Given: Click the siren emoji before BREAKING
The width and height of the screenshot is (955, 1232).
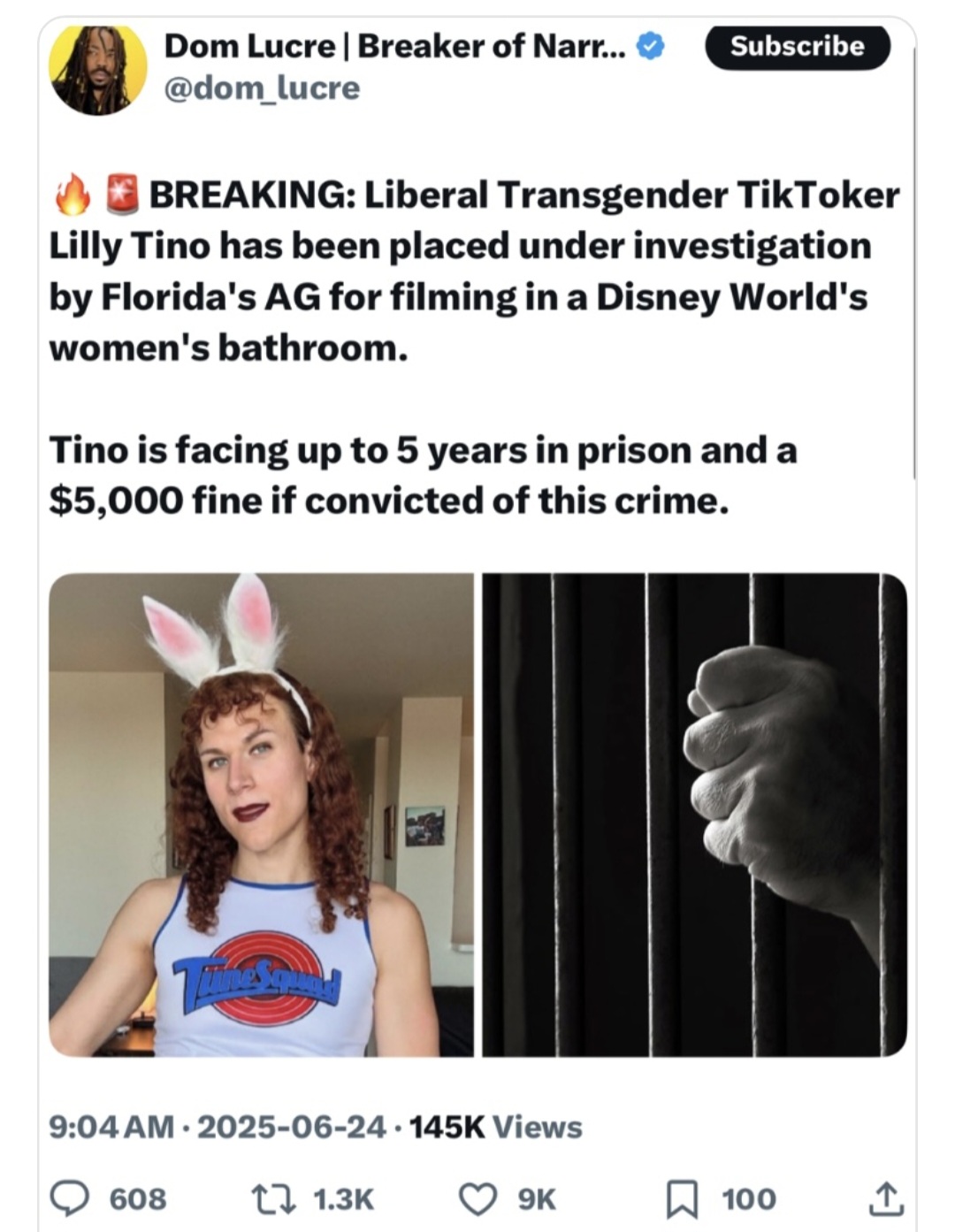Looking at the screenshot, I should (x=122, y=195).
